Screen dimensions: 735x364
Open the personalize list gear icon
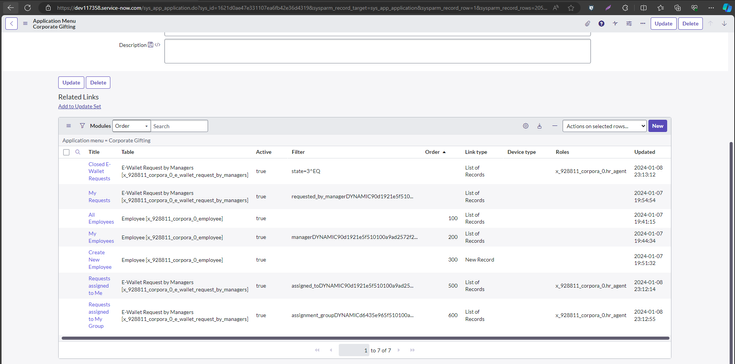pyautogui.click(x=525, y=126)
